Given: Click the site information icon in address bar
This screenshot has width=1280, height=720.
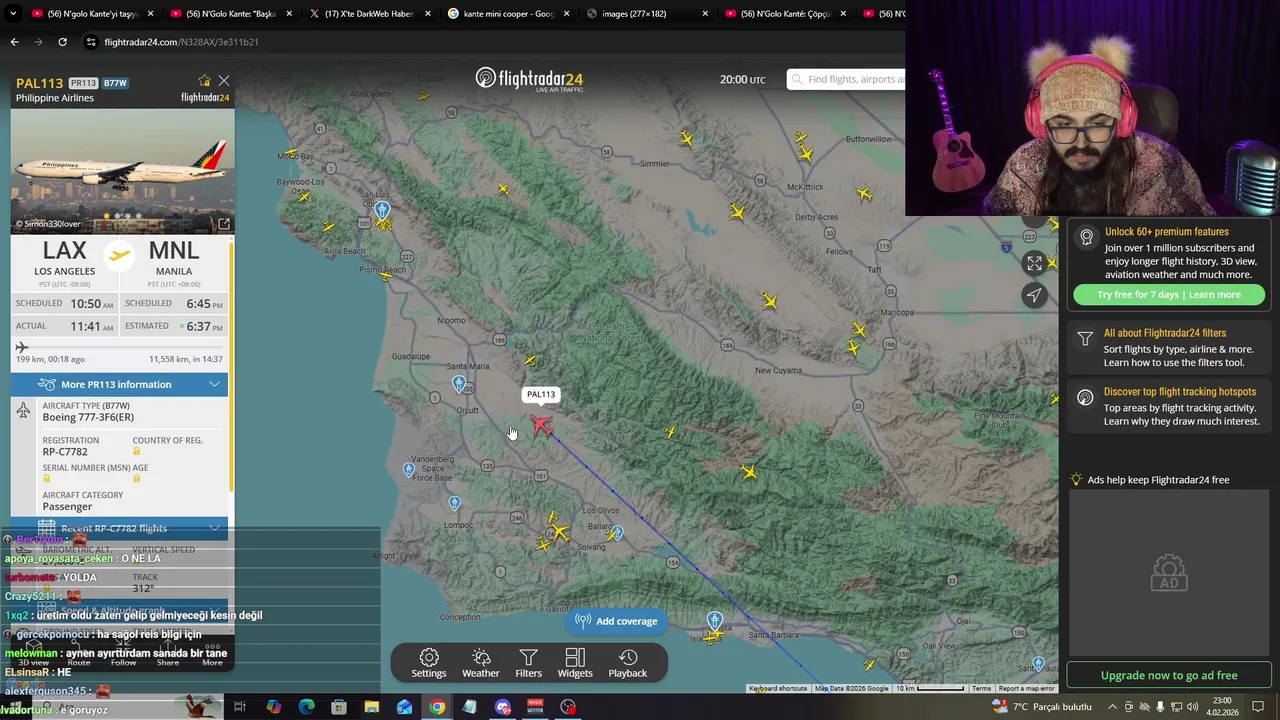Looking at the screenshot, I should pos(91,42).
